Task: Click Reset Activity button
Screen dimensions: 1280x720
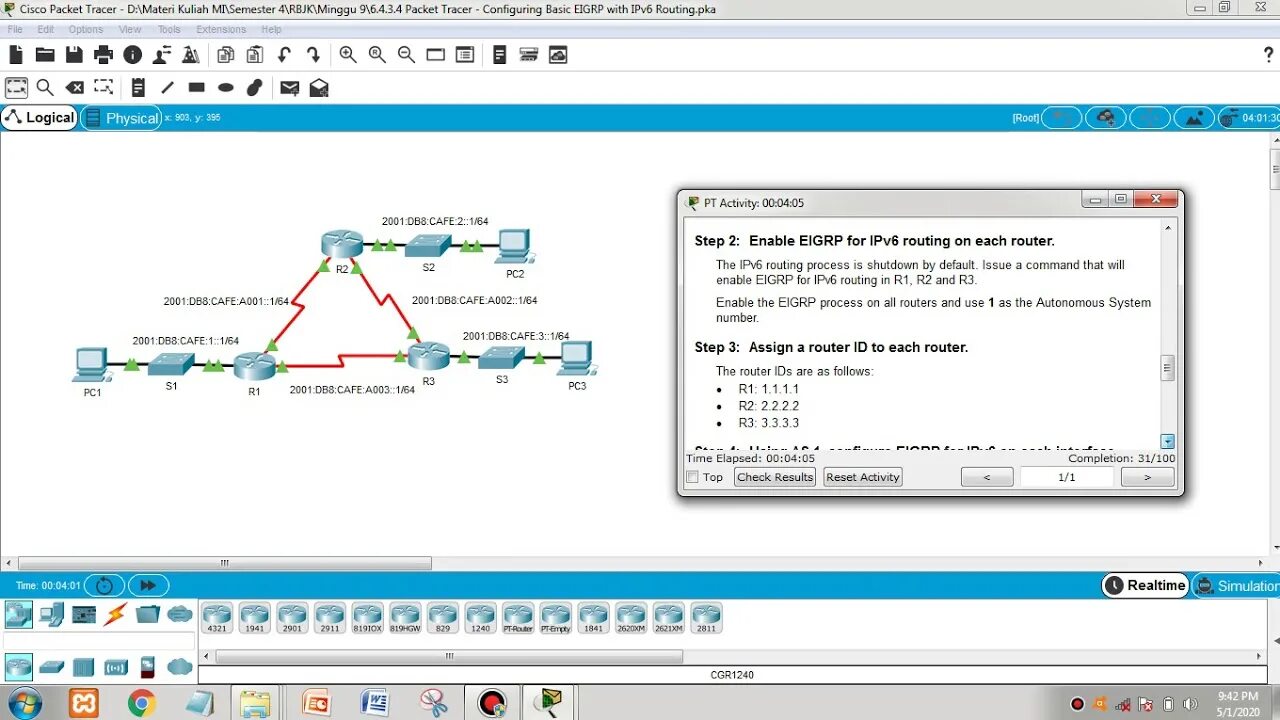Action: pyautogui.click(x=863, y=478)
